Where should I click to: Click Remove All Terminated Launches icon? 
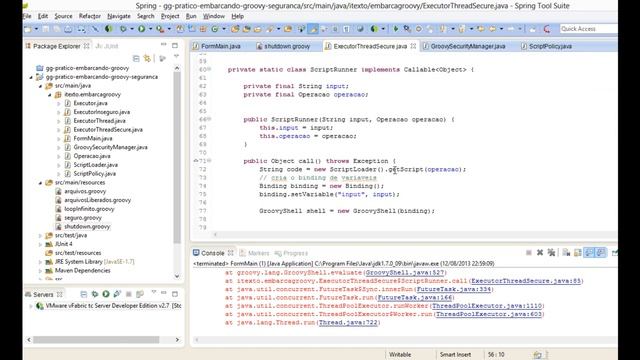click(551, 253)
